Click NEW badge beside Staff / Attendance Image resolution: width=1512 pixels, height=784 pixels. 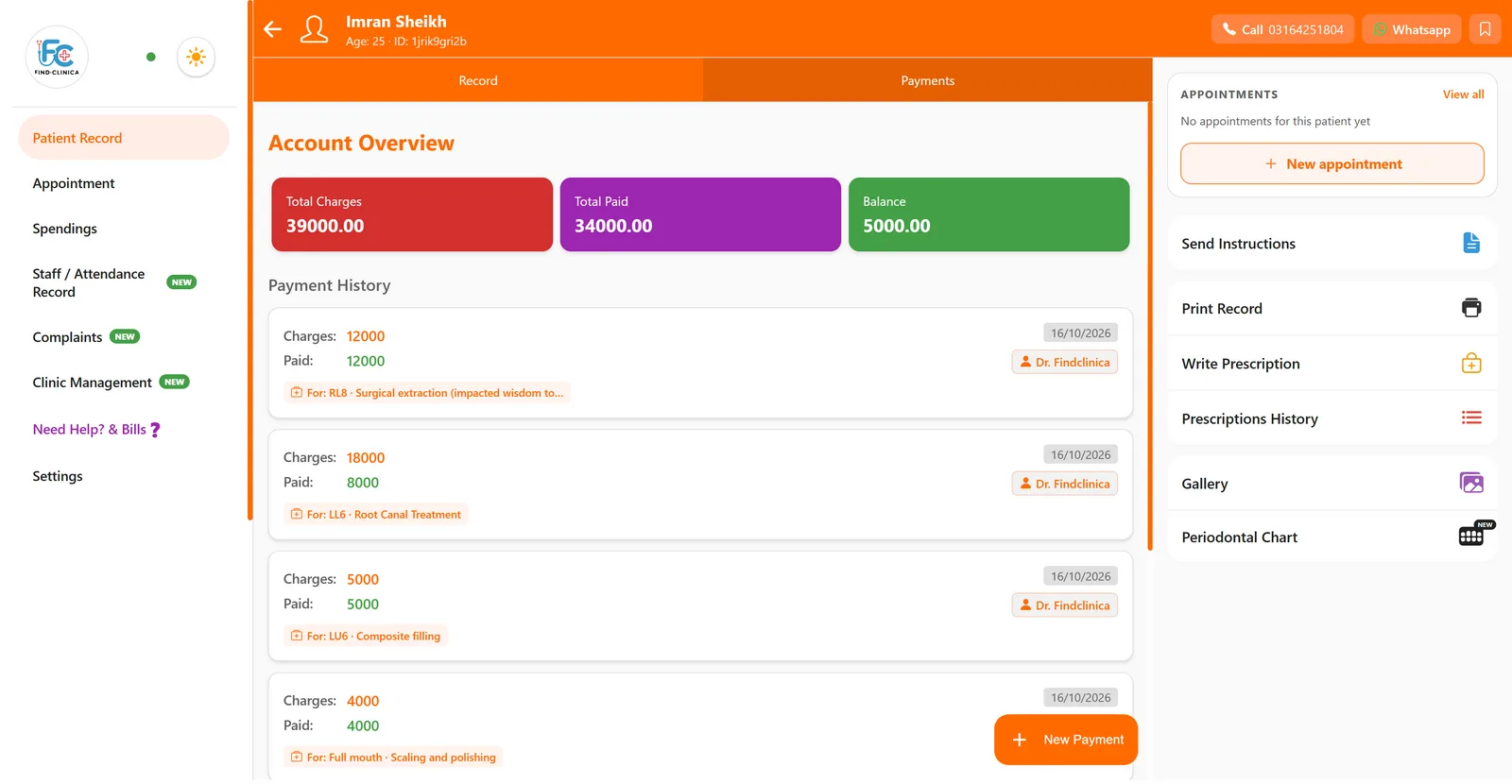point(181,281)
